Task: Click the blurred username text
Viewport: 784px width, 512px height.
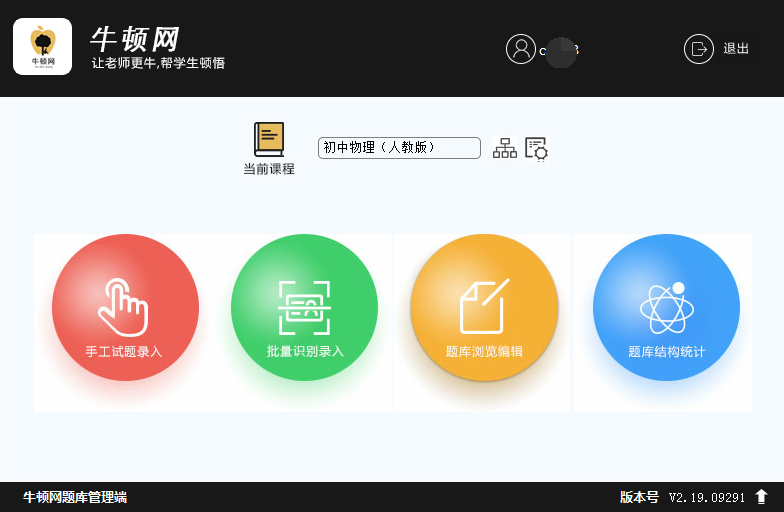Action: coord(559,50)
